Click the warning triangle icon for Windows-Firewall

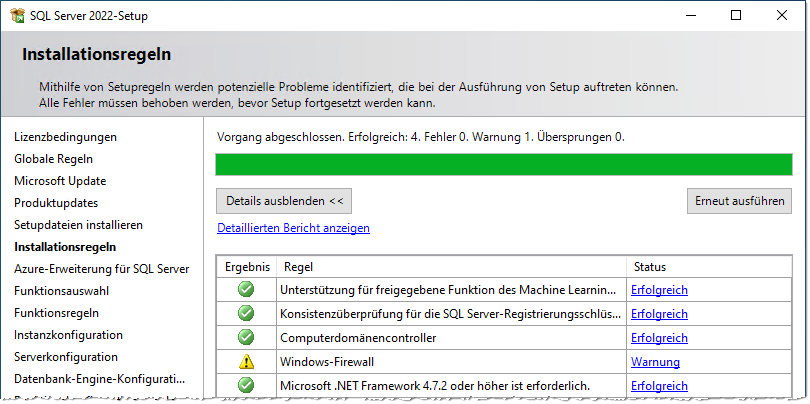tap(246, 362)
